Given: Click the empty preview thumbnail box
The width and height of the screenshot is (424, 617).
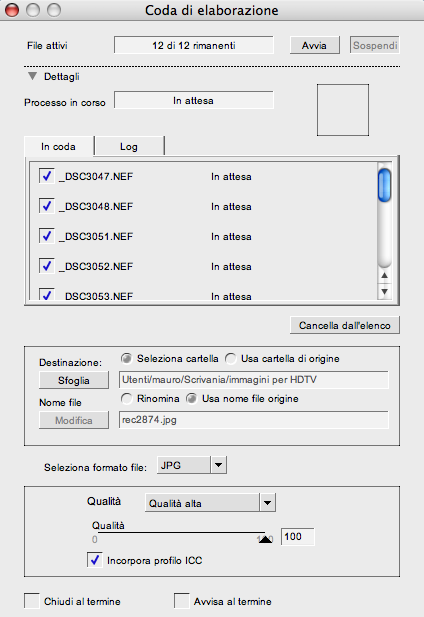Looking at the screenshot, I should click(343, 110).
